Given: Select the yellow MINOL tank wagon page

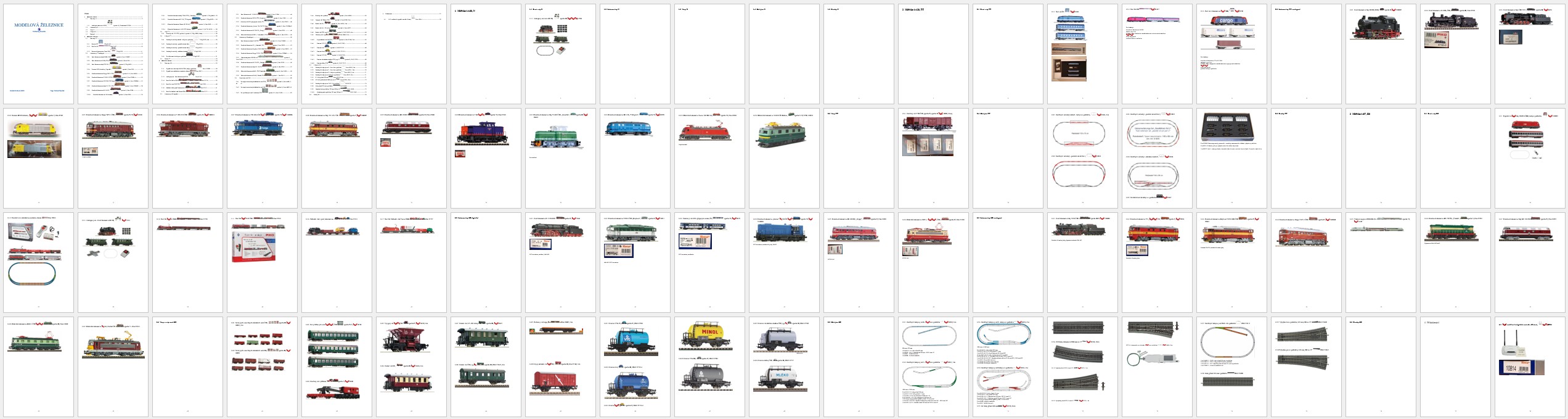Looking at the screenshot, I should (709, 367).
